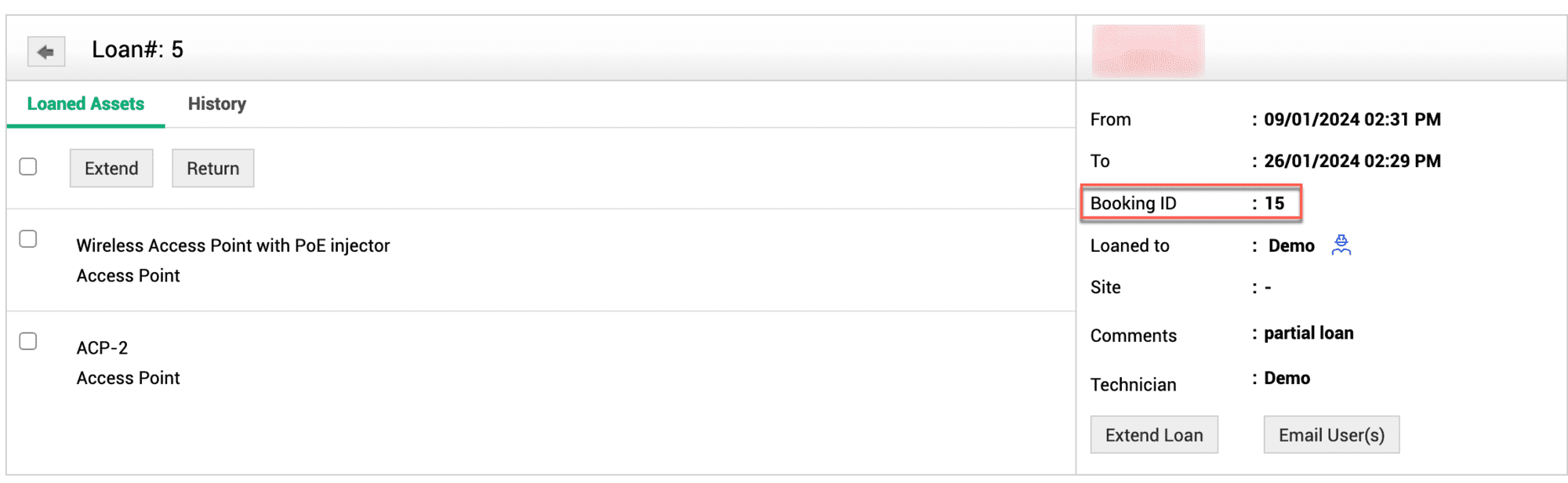
Task: Click the pink blurred thumbnail in header
Action: [x=1148, y=50]
